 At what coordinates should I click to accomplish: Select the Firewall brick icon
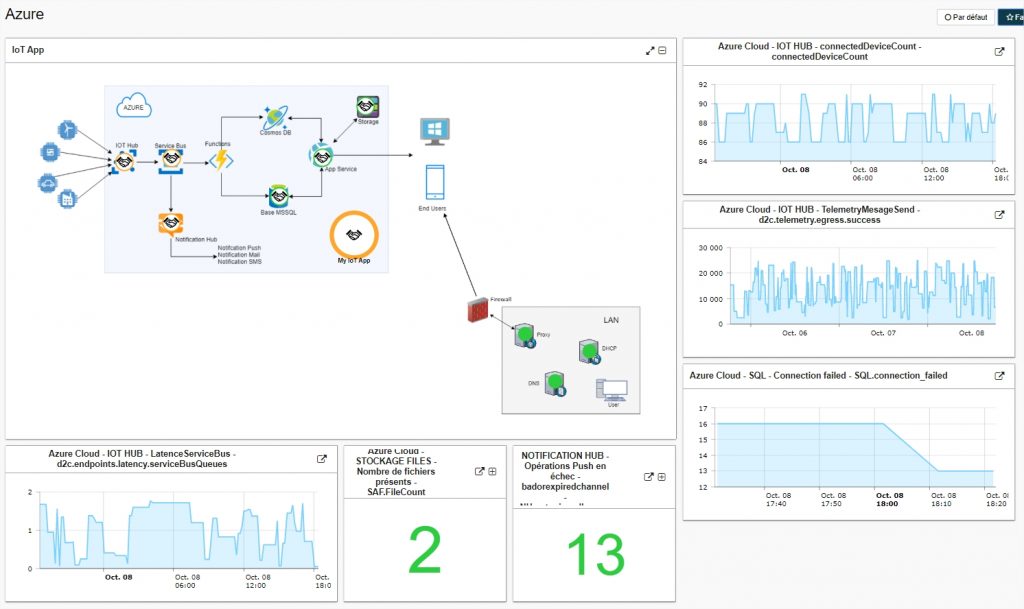point(478,310)
